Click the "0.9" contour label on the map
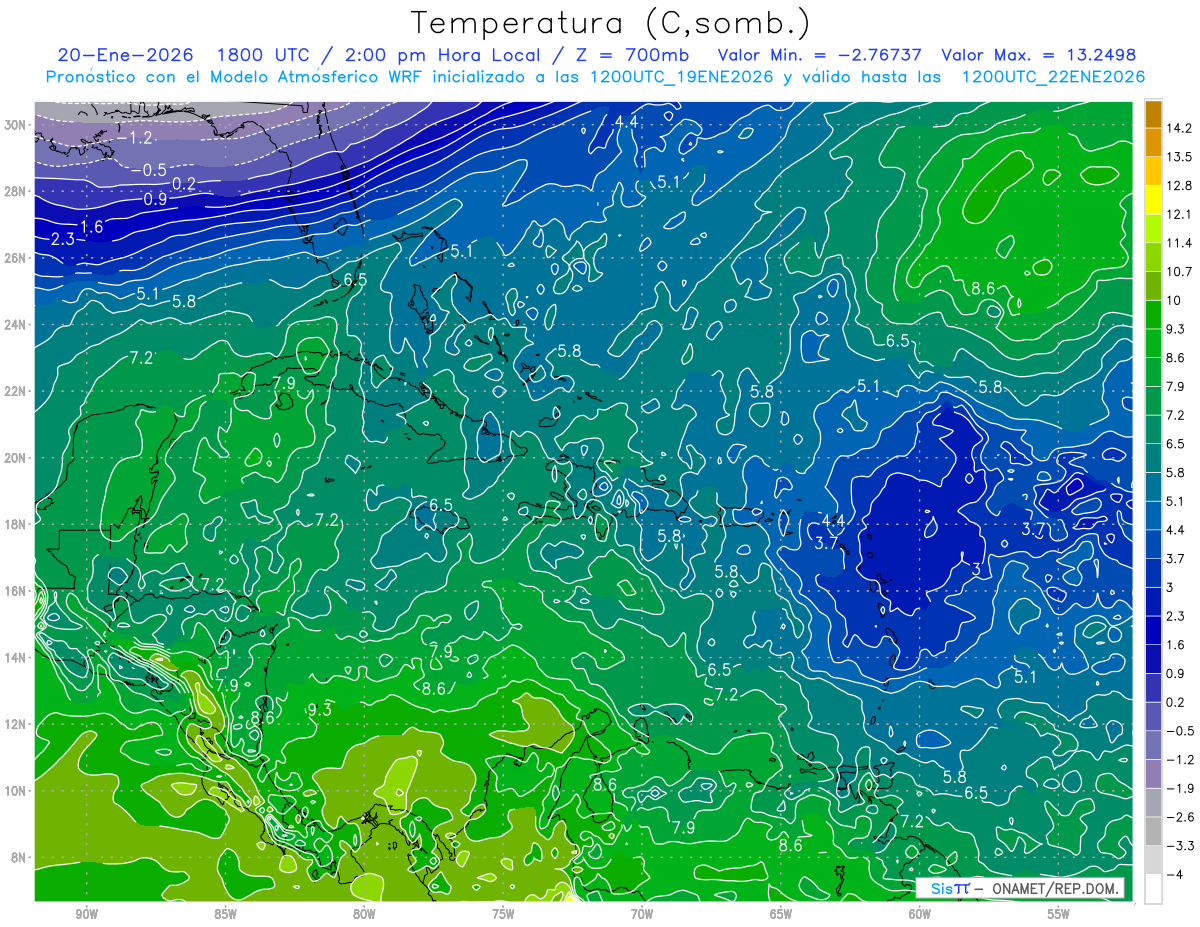Screen dimensions: 1200x927 coord(155,199)
